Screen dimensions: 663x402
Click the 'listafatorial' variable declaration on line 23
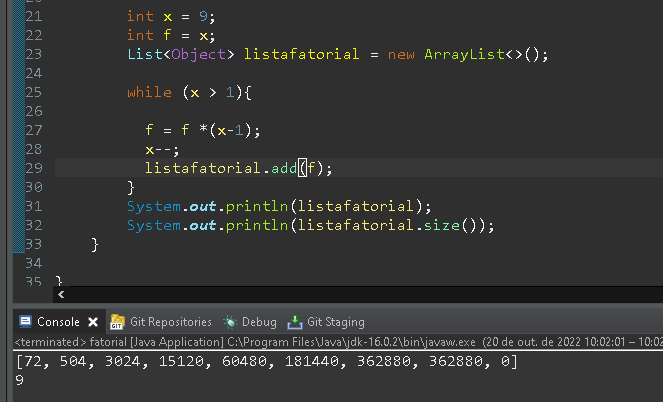pyautogui.click(x=301, y=54)
